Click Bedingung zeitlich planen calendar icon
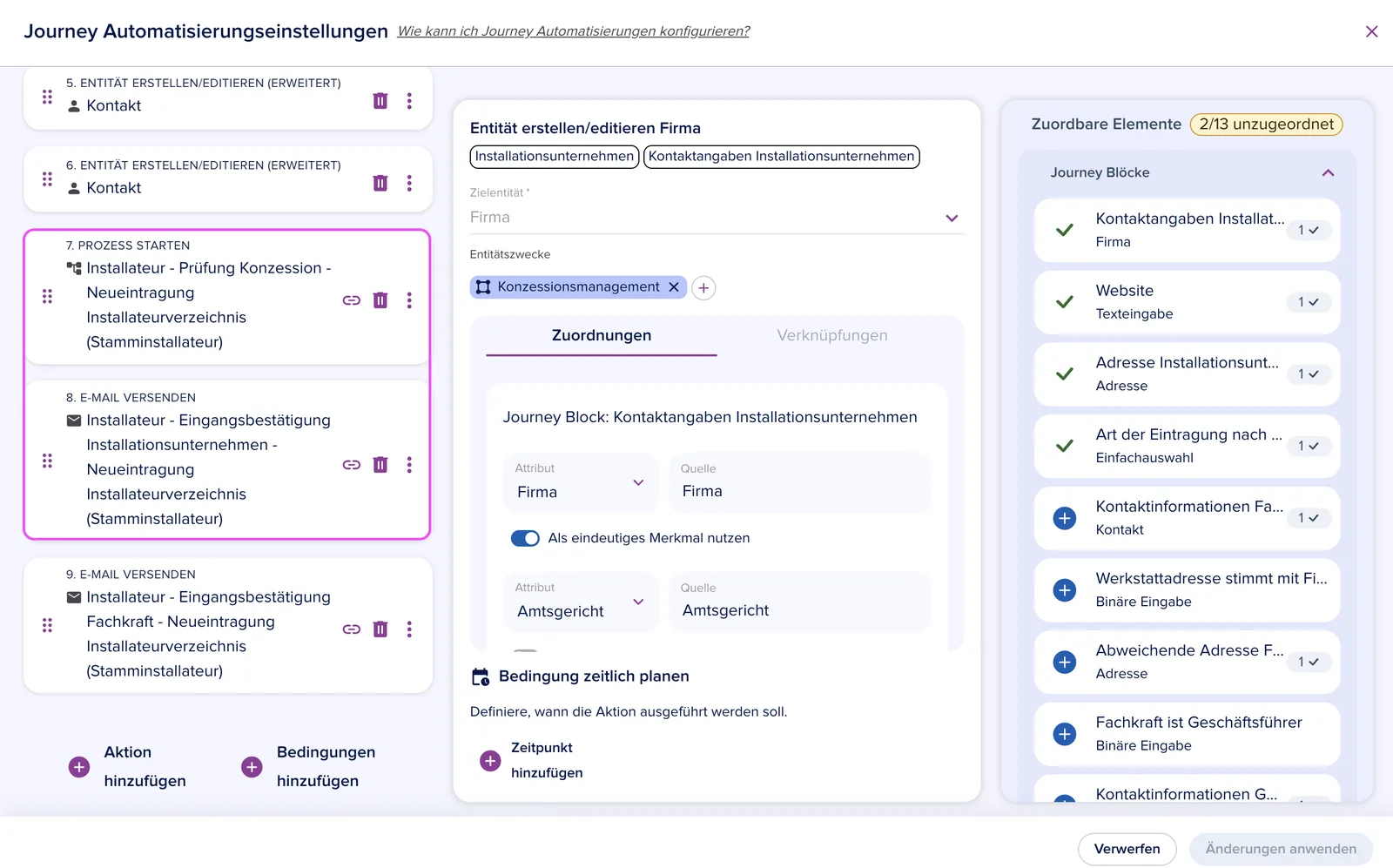The width and height of the screenshot is (1393, 868). pos(481,676)
